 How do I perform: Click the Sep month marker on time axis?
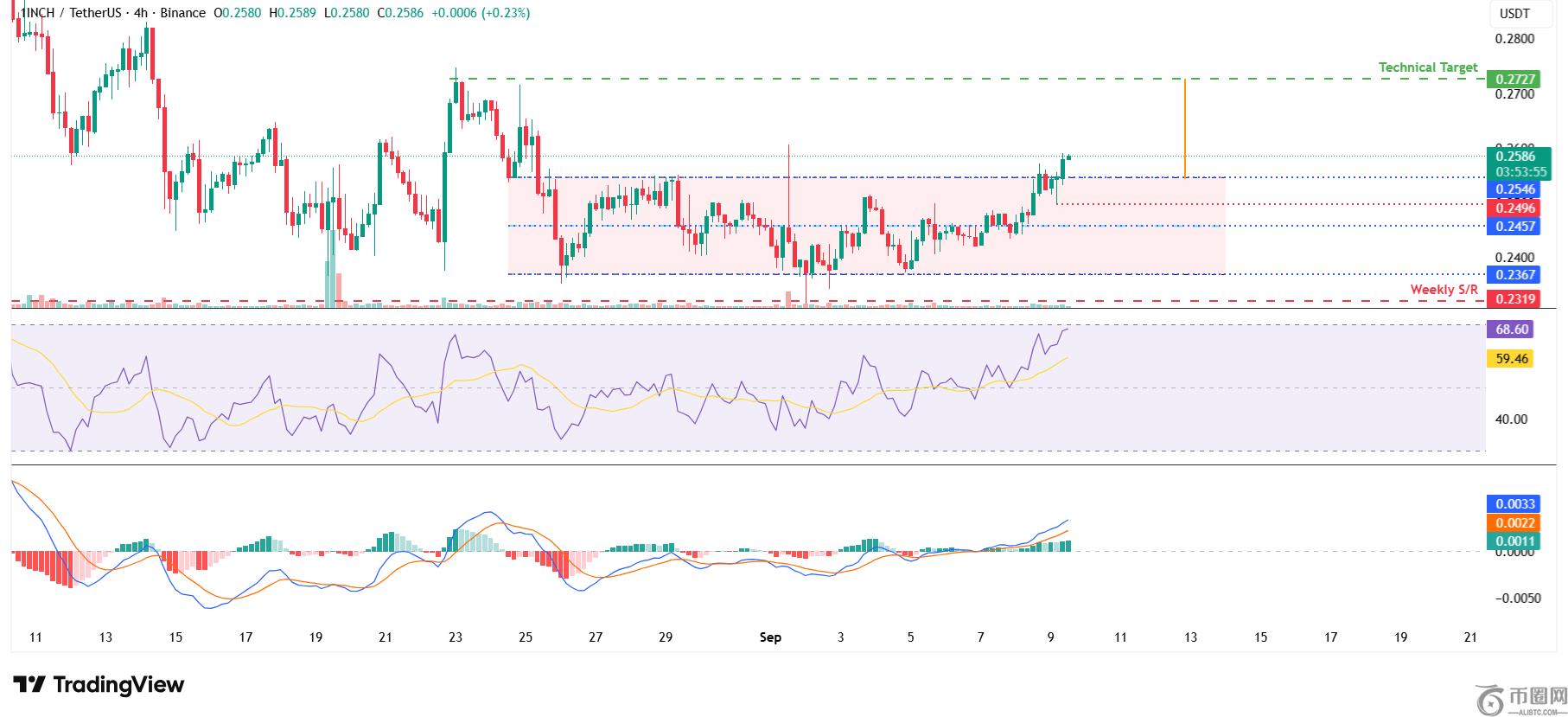coord(770,637)
